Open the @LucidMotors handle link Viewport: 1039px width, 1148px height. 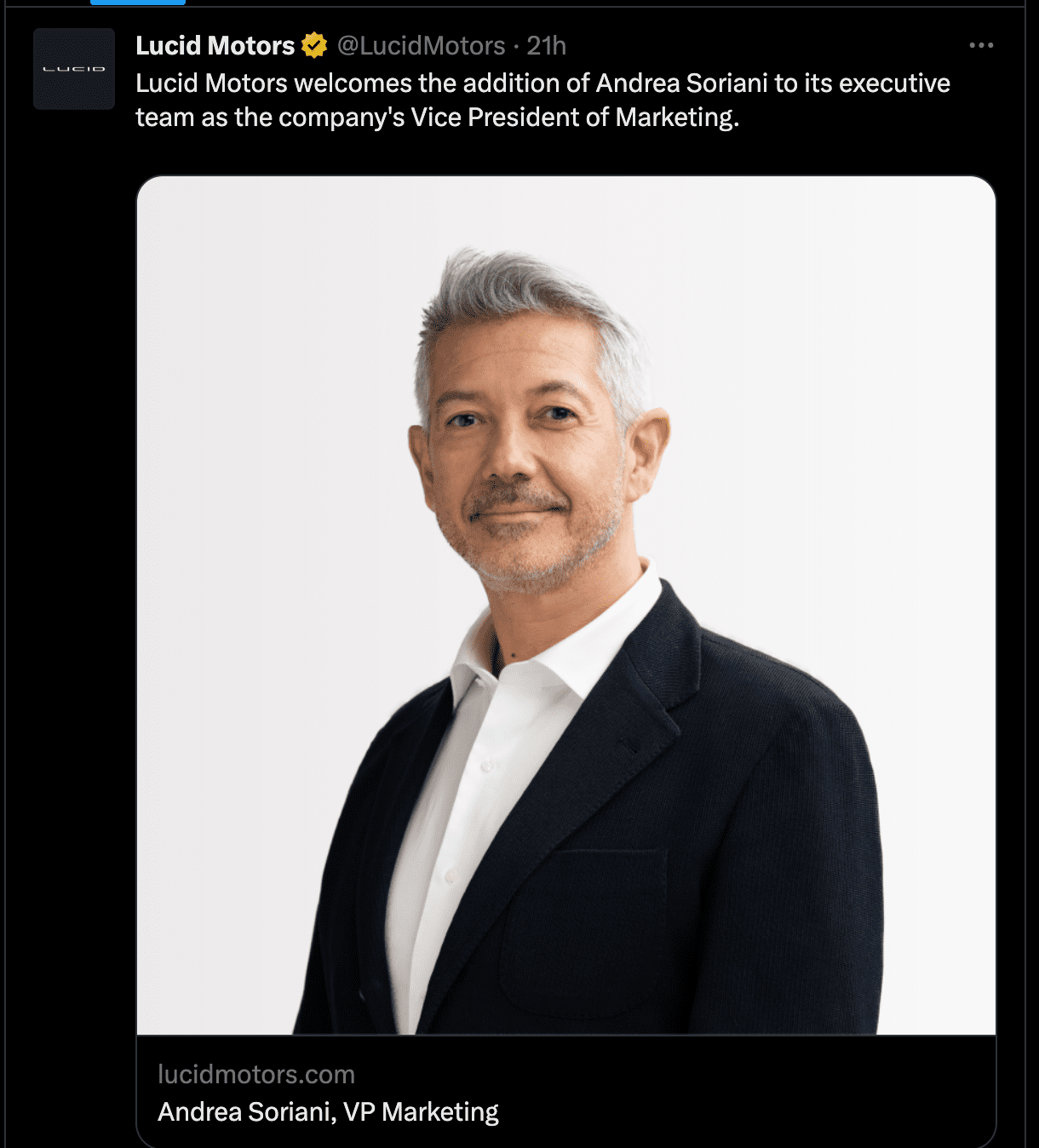pyautogui.click(x=421, y=45)
